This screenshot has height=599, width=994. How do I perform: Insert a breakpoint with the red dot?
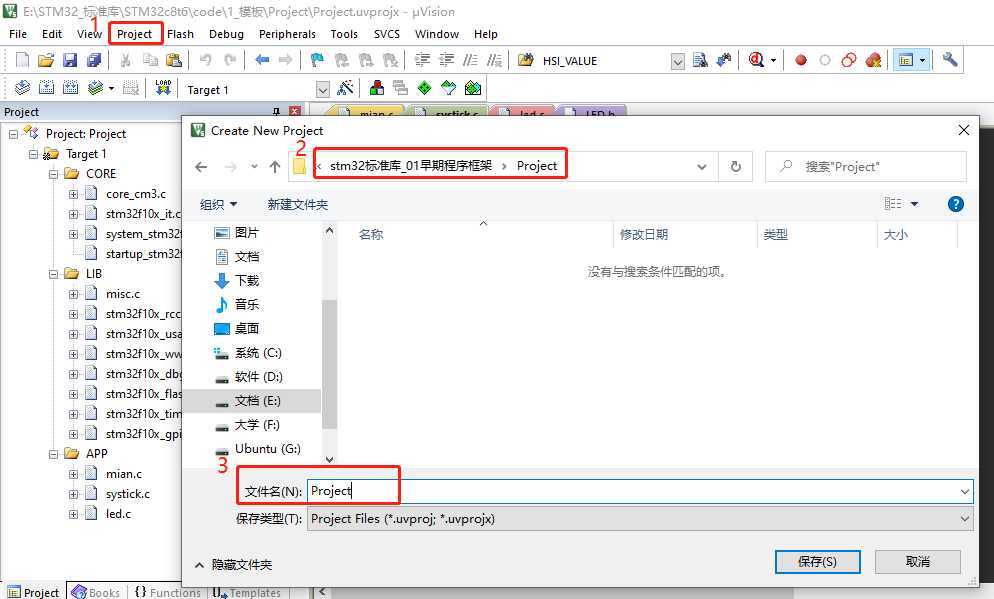coord(801,60)
